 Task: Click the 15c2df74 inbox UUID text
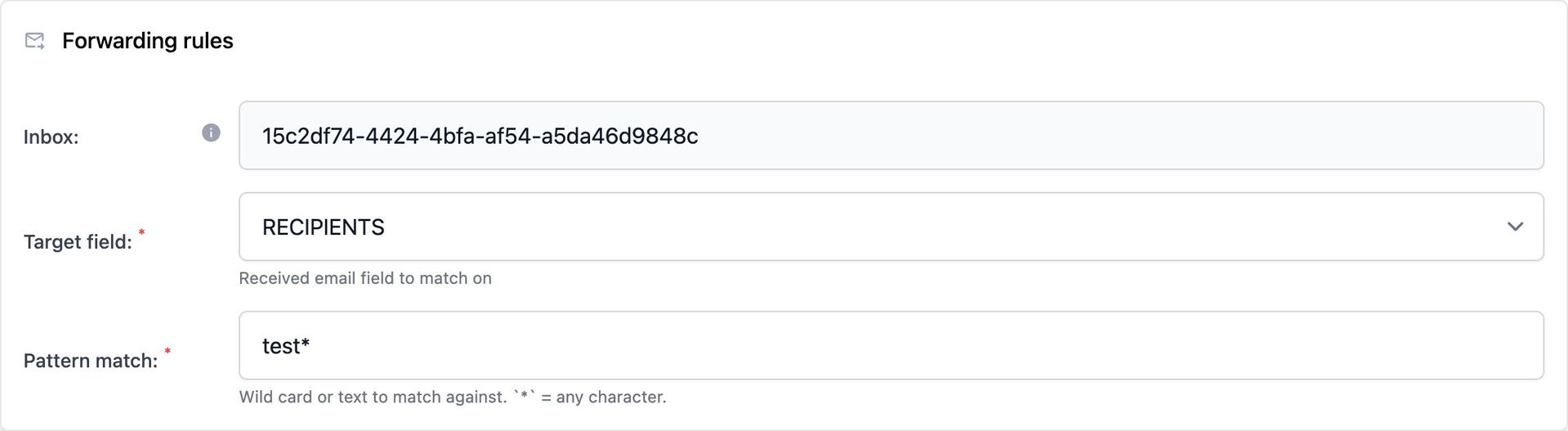pyautogui.click(x=480, y=136)
